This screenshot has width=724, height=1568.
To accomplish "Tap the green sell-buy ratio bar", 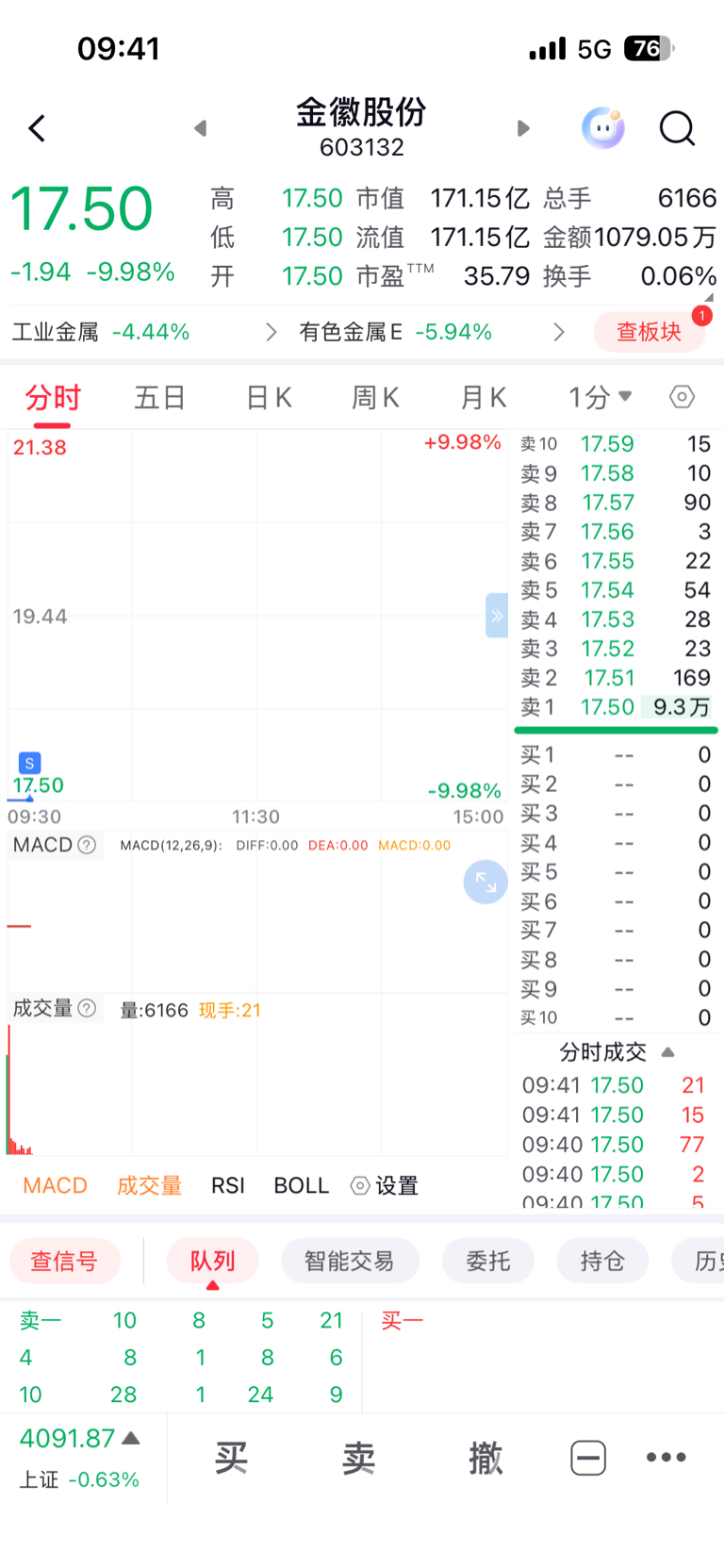I will (x=616, y=730).
